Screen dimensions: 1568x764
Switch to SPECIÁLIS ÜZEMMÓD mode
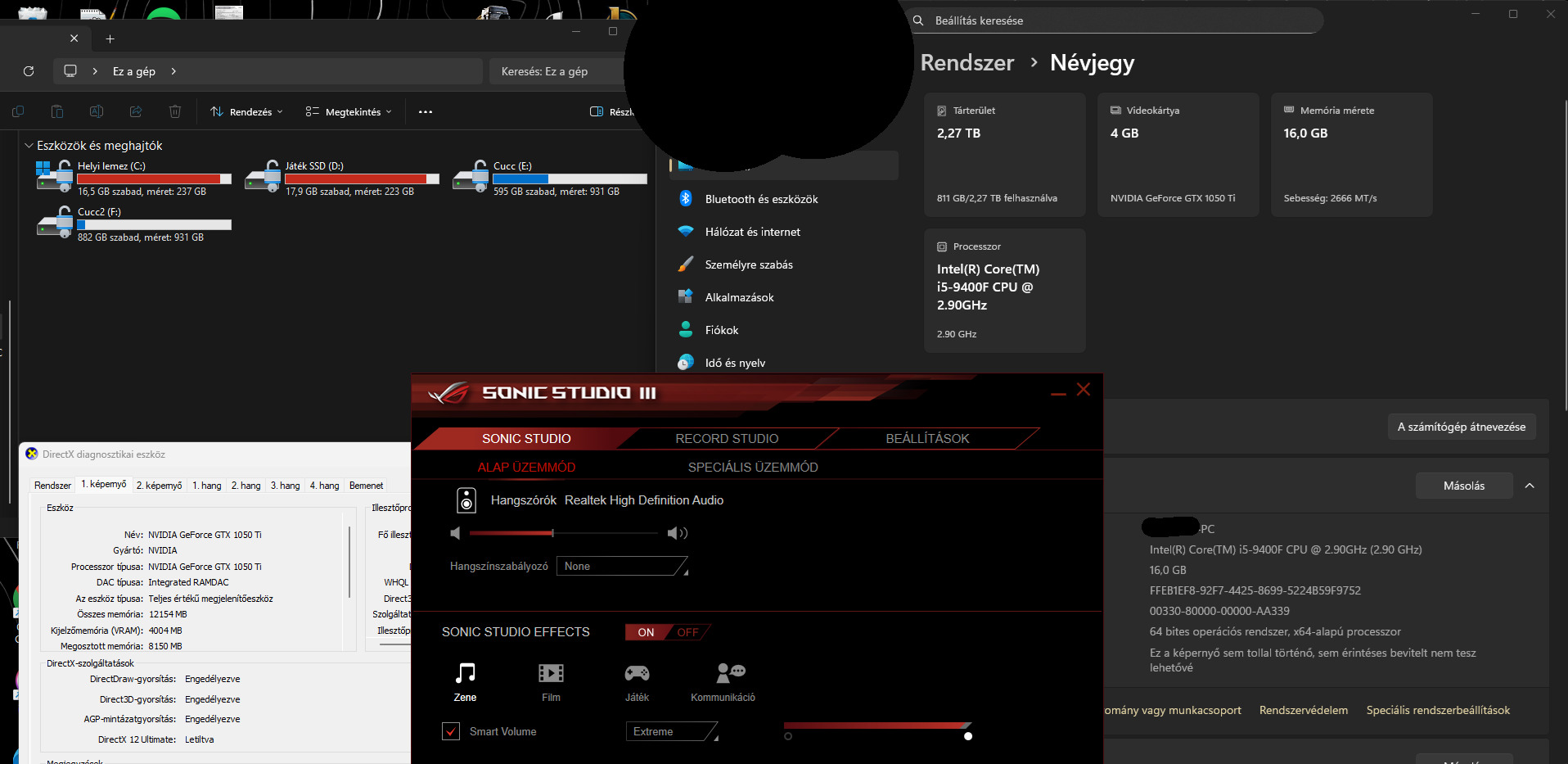[x=753, y=468]
